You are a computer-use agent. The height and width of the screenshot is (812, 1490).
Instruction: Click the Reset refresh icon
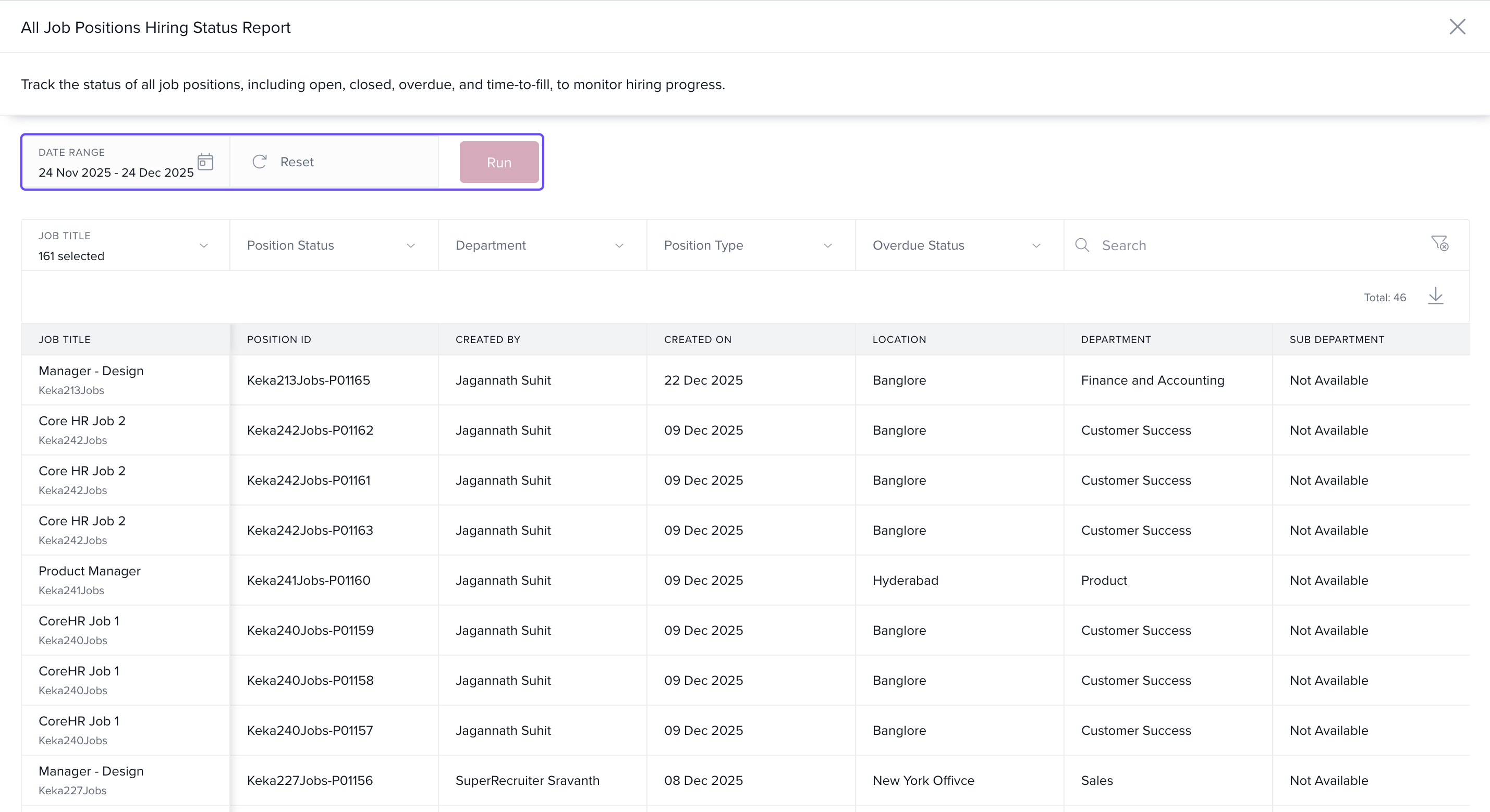[260, 162]
